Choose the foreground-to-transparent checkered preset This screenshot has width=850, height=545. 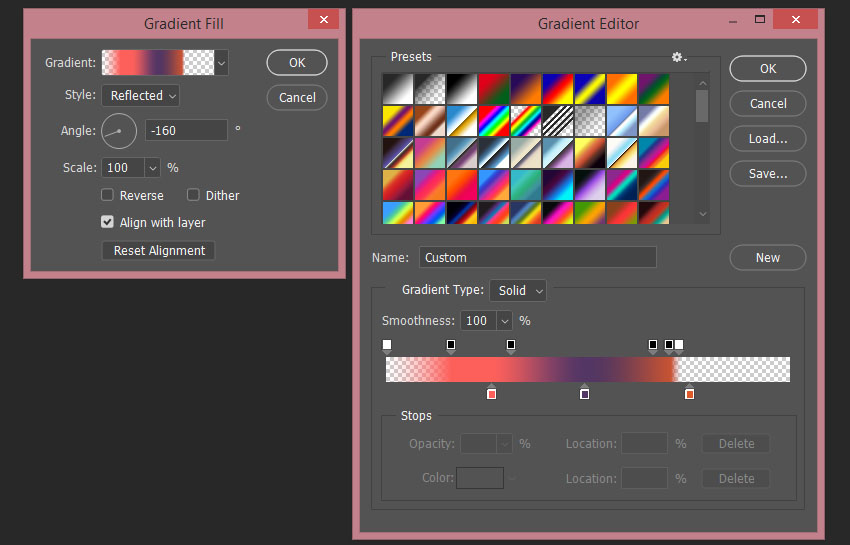click(430, 89)
